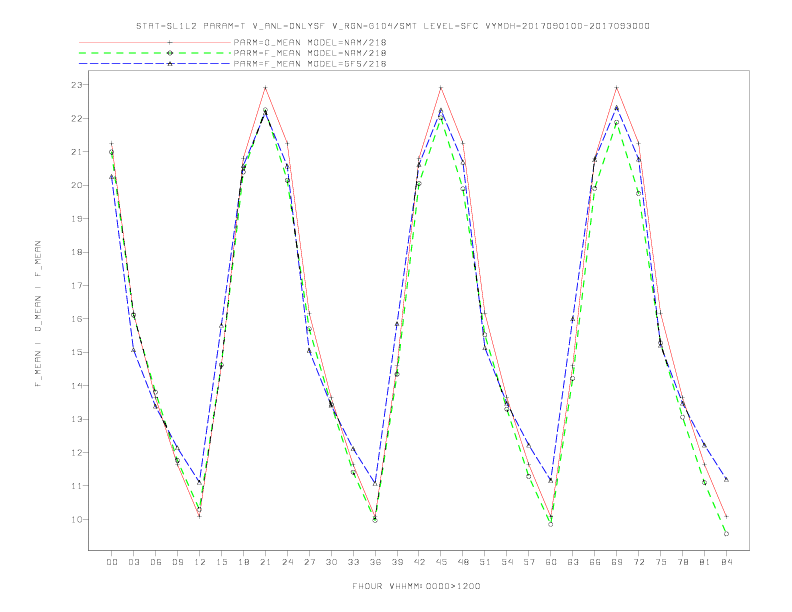
Task: Click x-axis forecast hour label 57
Action: pos(529,562)
